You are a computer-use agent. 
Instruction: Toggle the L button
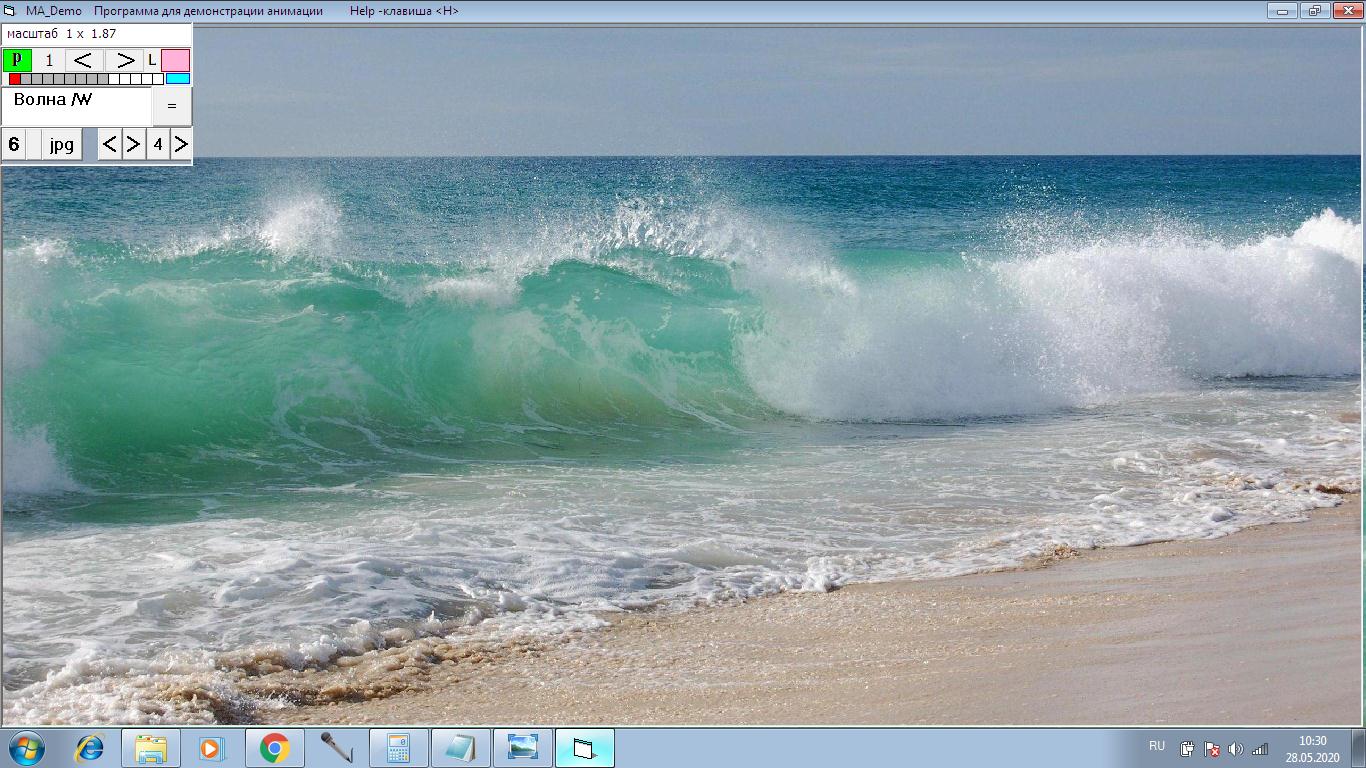click(152, 60)
